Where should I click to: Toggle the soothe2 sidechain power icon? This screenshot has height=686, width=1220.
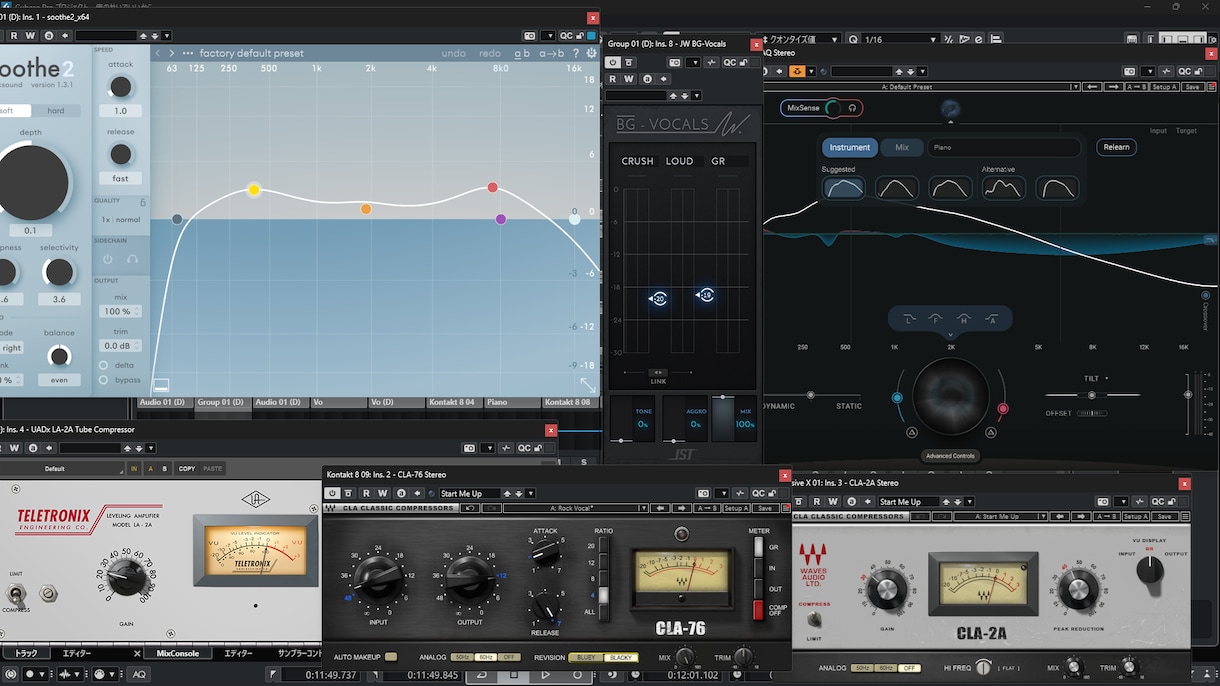[108, 259]
